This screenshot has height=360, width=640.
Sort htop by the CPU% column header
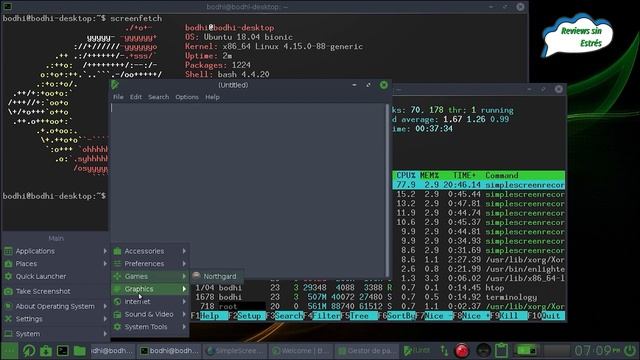point(406,176)
